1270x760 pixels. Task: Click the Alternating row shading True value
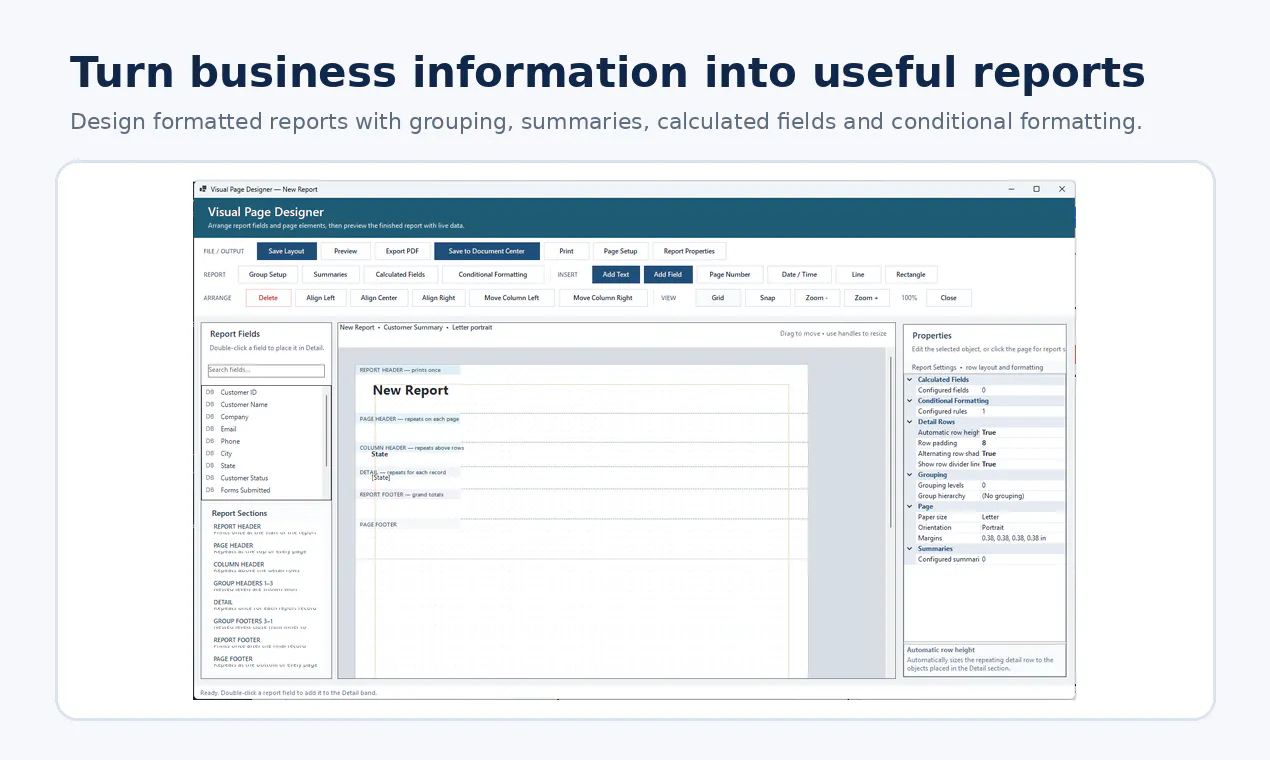coord(988,454)
